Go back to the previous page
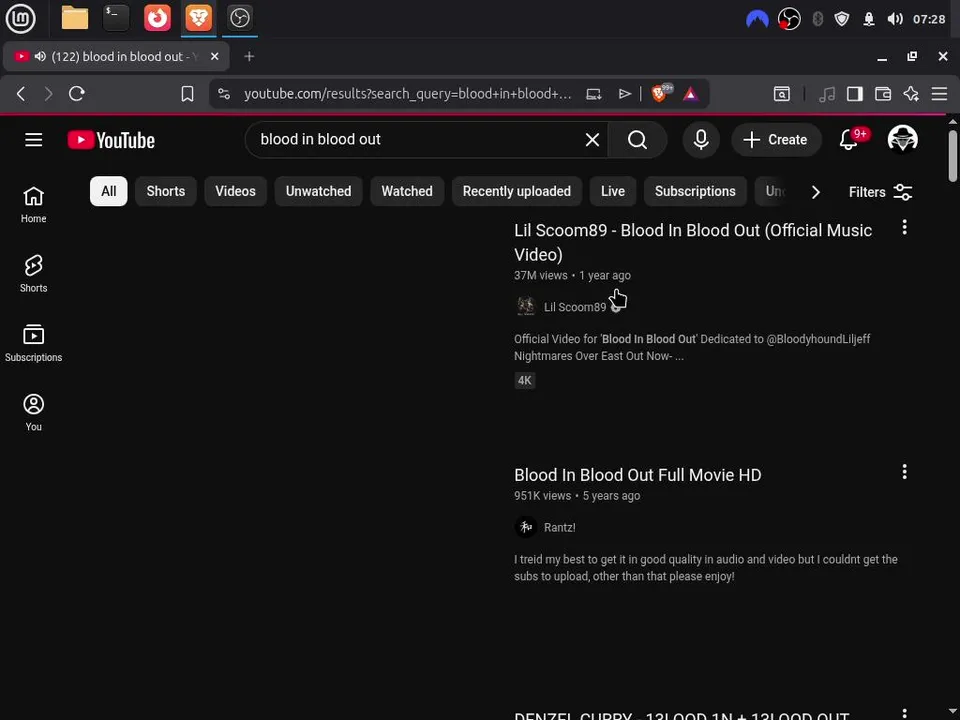Viewport: 960px width, 720px height. 21,94
